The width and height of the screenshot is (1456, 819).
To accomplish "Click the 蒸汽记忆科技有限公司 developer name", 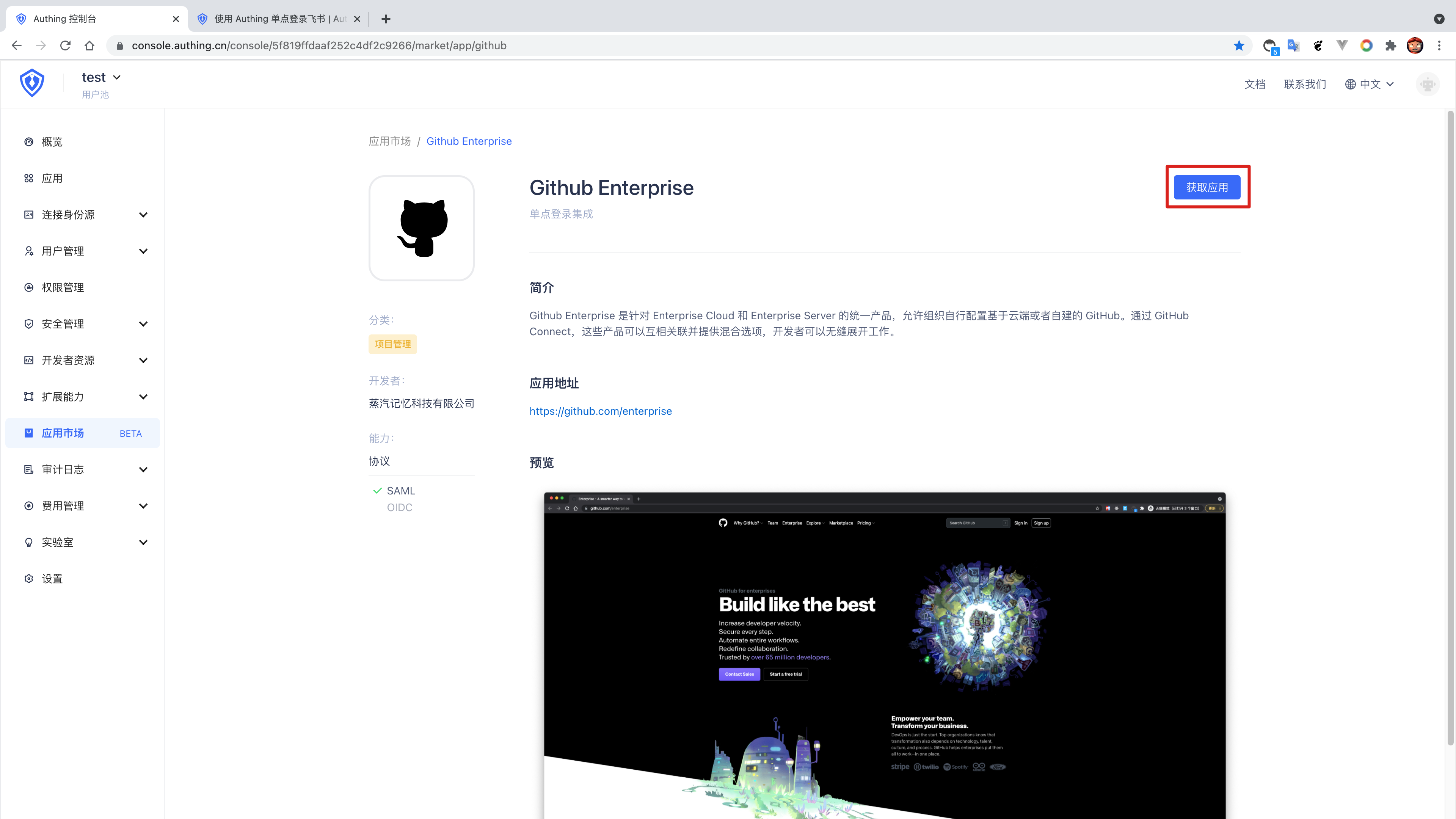I will click(x=422, y=403).
